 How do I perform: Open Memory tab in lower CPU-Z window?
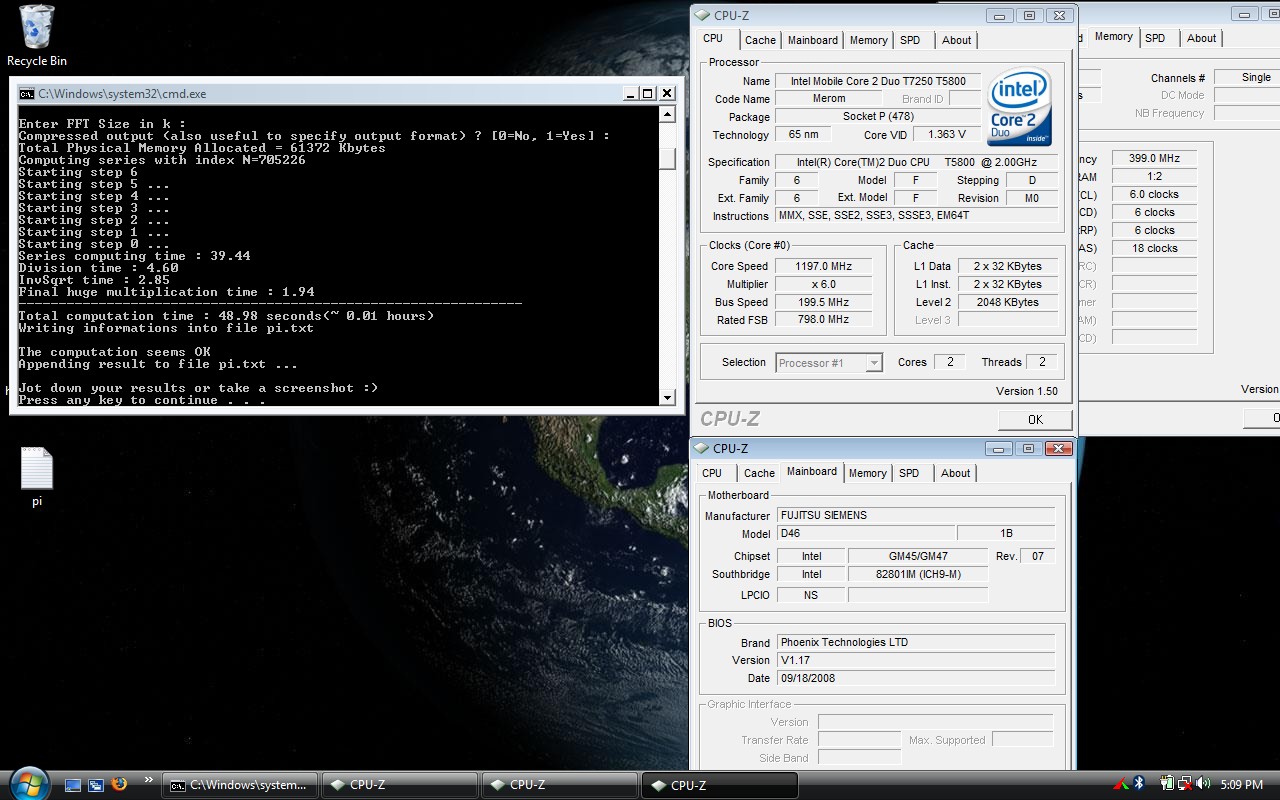coord(867,473)
